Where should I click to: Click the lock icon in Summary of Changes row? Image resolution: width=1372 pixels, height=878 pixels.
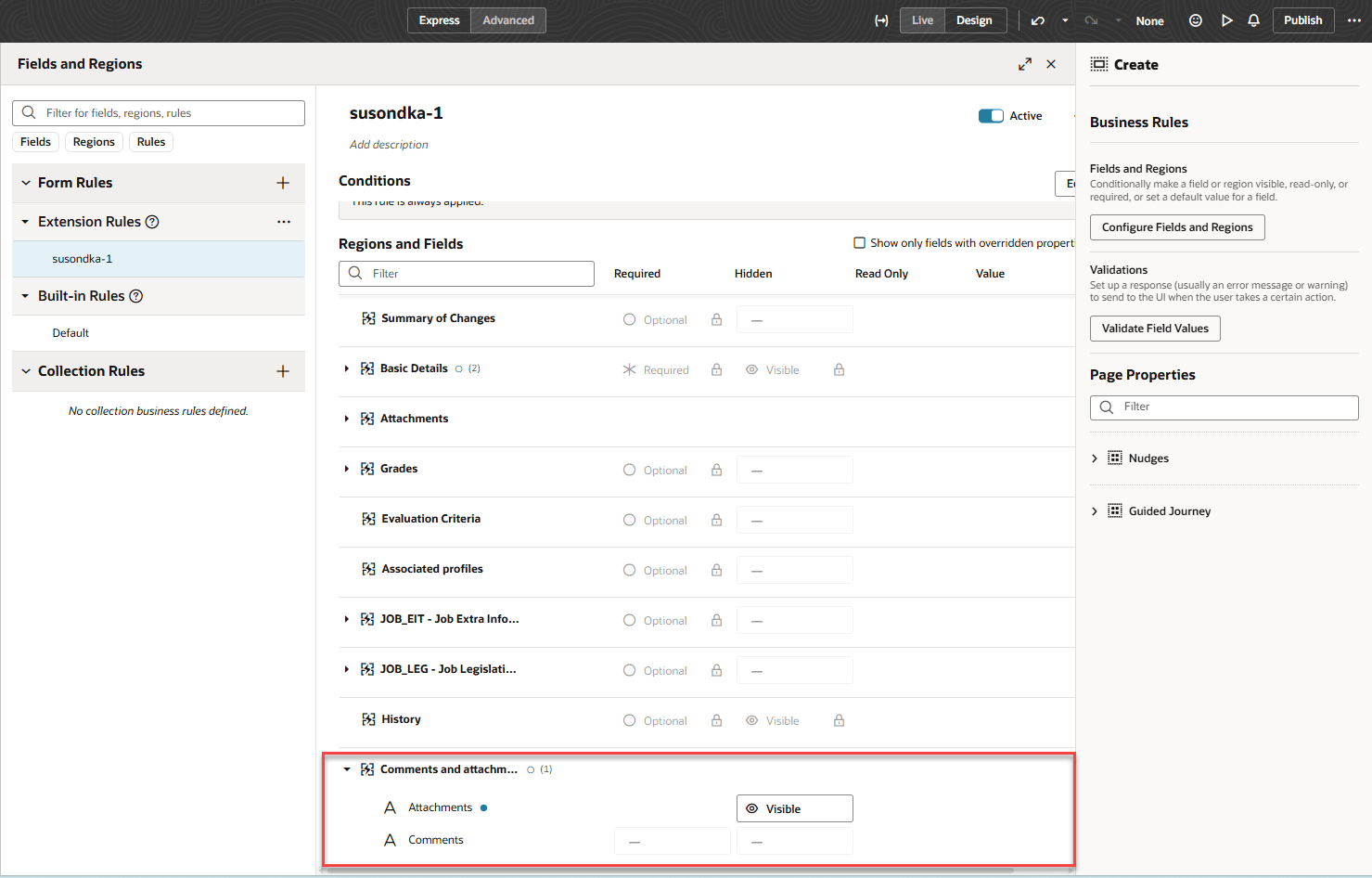tap(716, 319)
